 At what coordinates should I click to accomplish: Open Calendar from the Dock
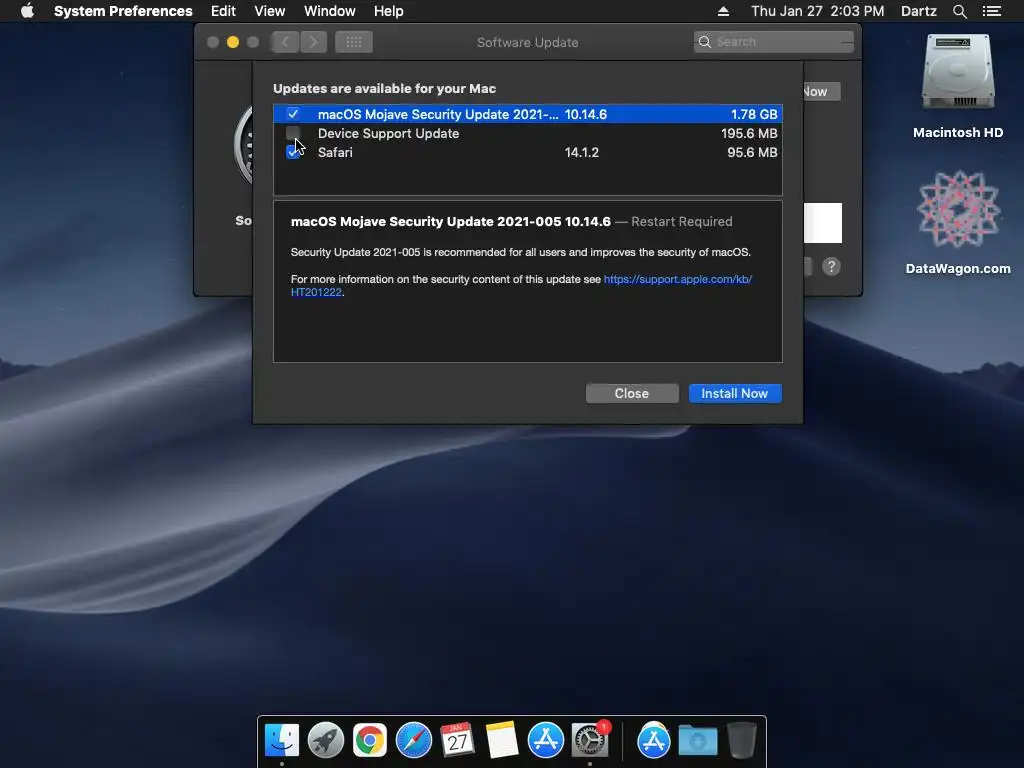[457, 740]
